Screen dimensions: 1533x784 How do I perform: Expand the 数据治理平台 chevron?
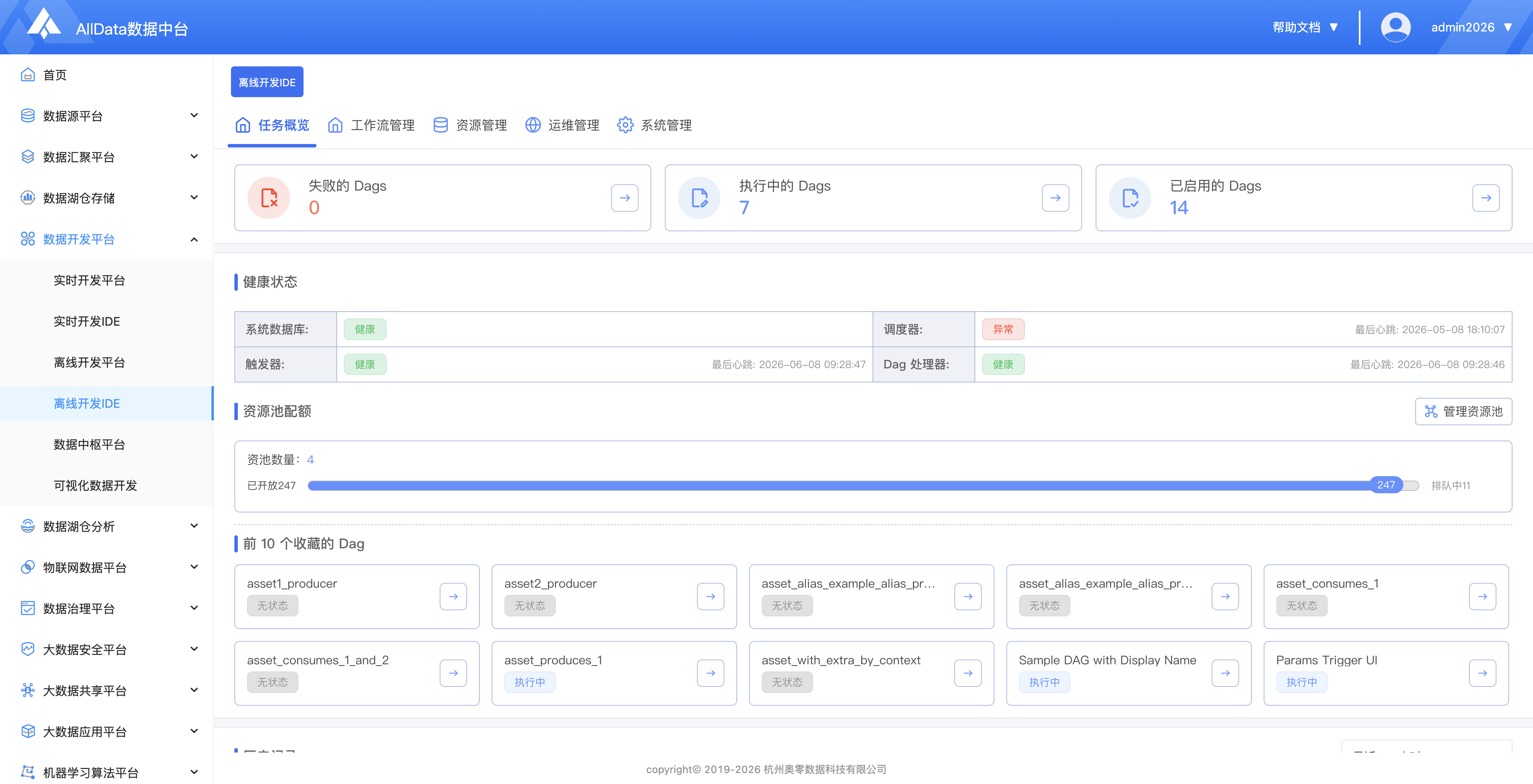point(194,608)
